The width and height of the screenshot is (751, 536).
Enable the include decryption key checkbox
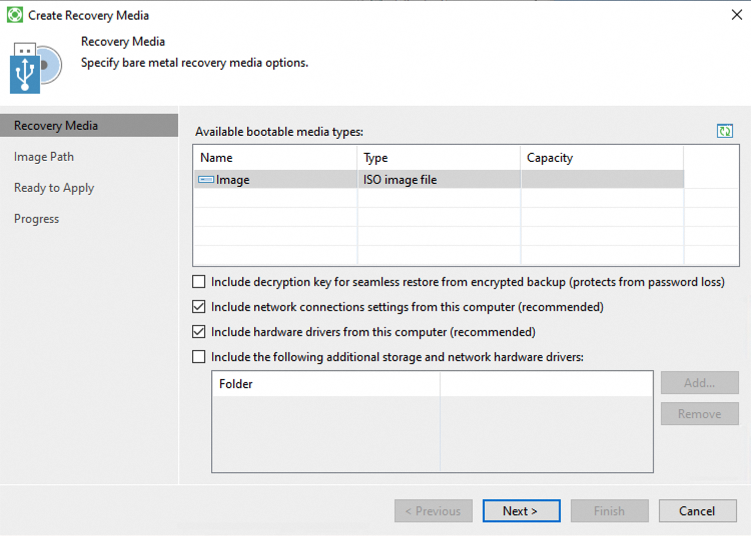tap(199, 282)
